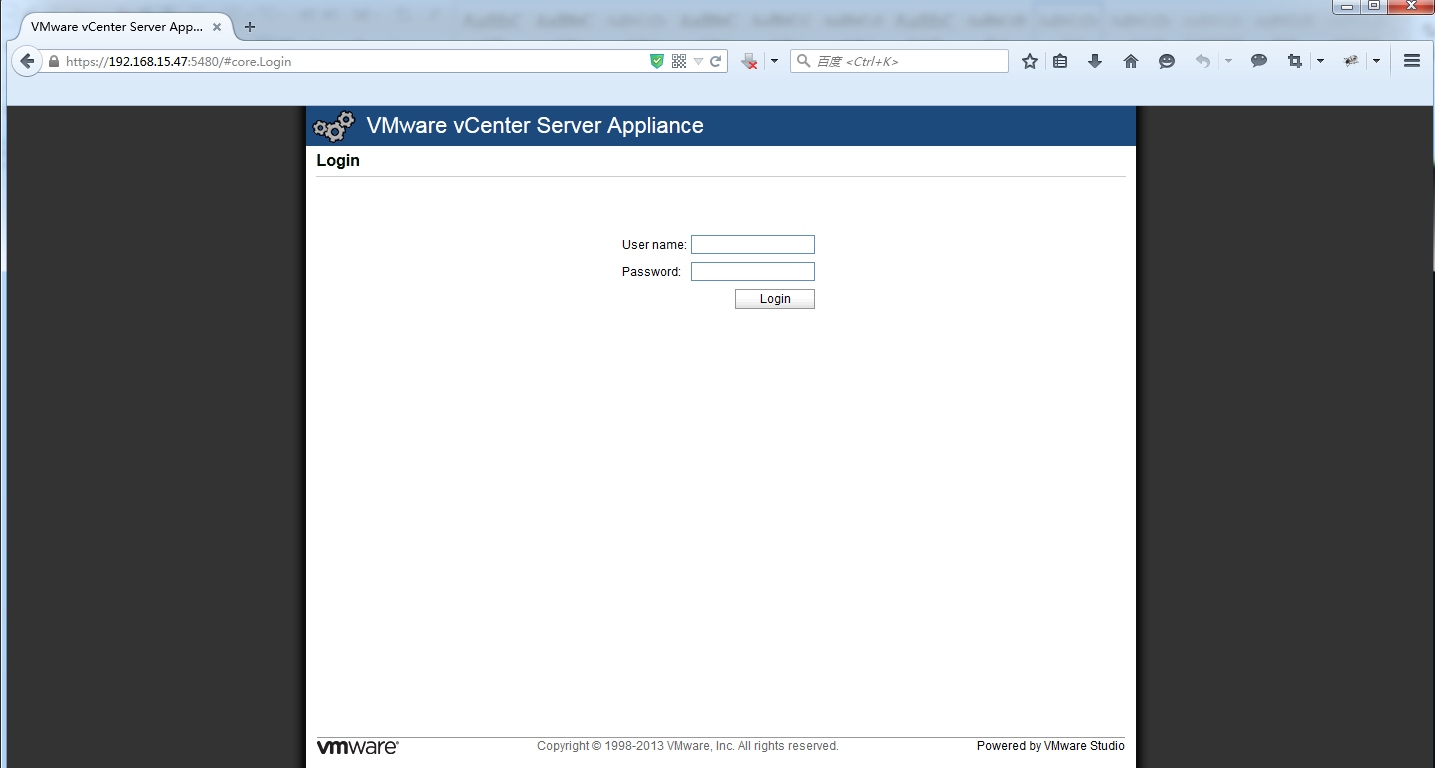
Task: Open a new tab with plus button
Action: pyautogui.click(x=250, y=27)
